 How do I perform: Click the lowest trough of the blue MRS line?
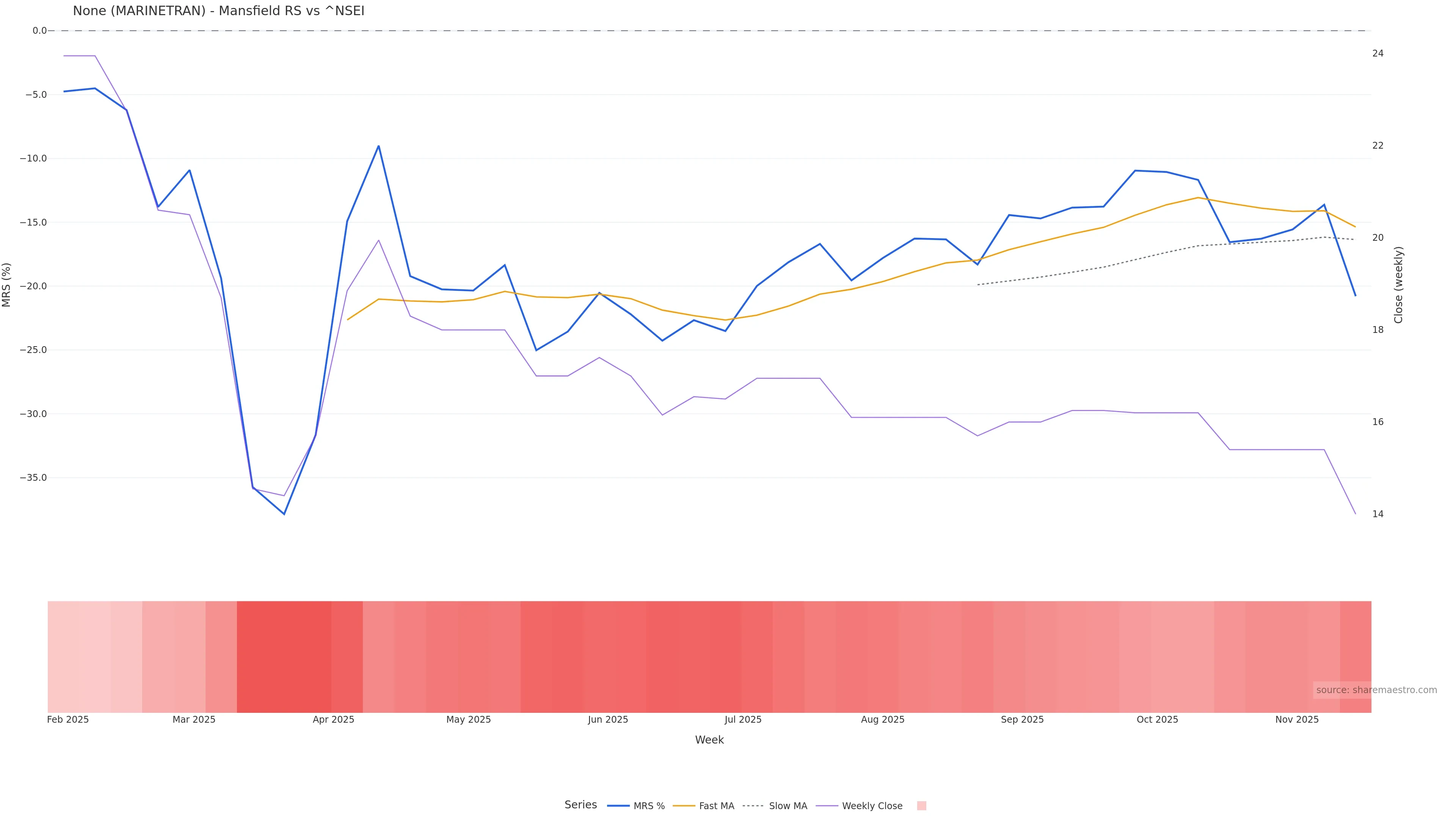click(284, 514)
